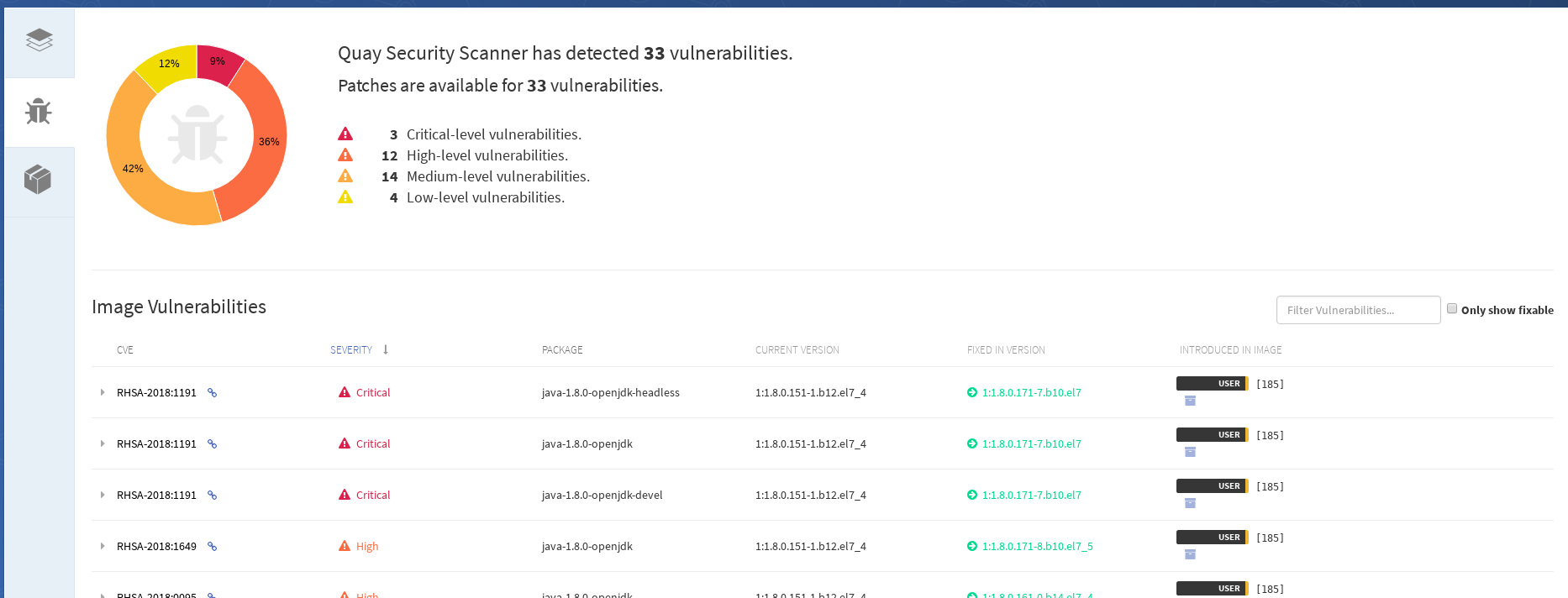This screenshot has width=1568, height=598.
Task: Sort table by Severity column header
Action: 351,350
